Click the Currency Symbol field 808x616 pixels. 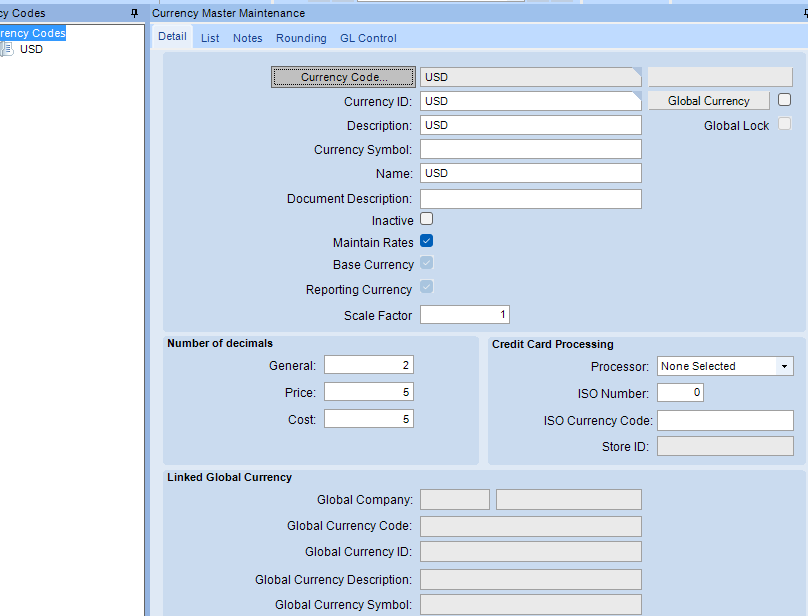tap(531, 149)
